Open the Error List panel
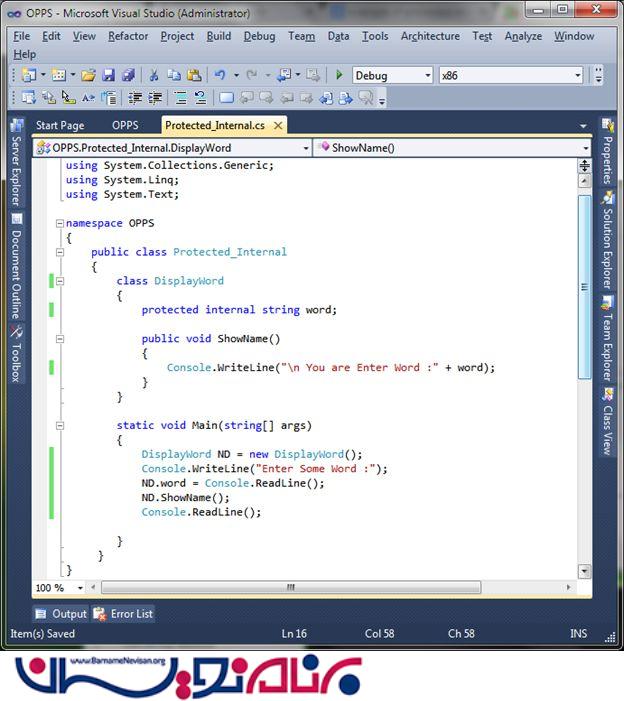Viewport: 624px width, 701px height. coord(124,614)
